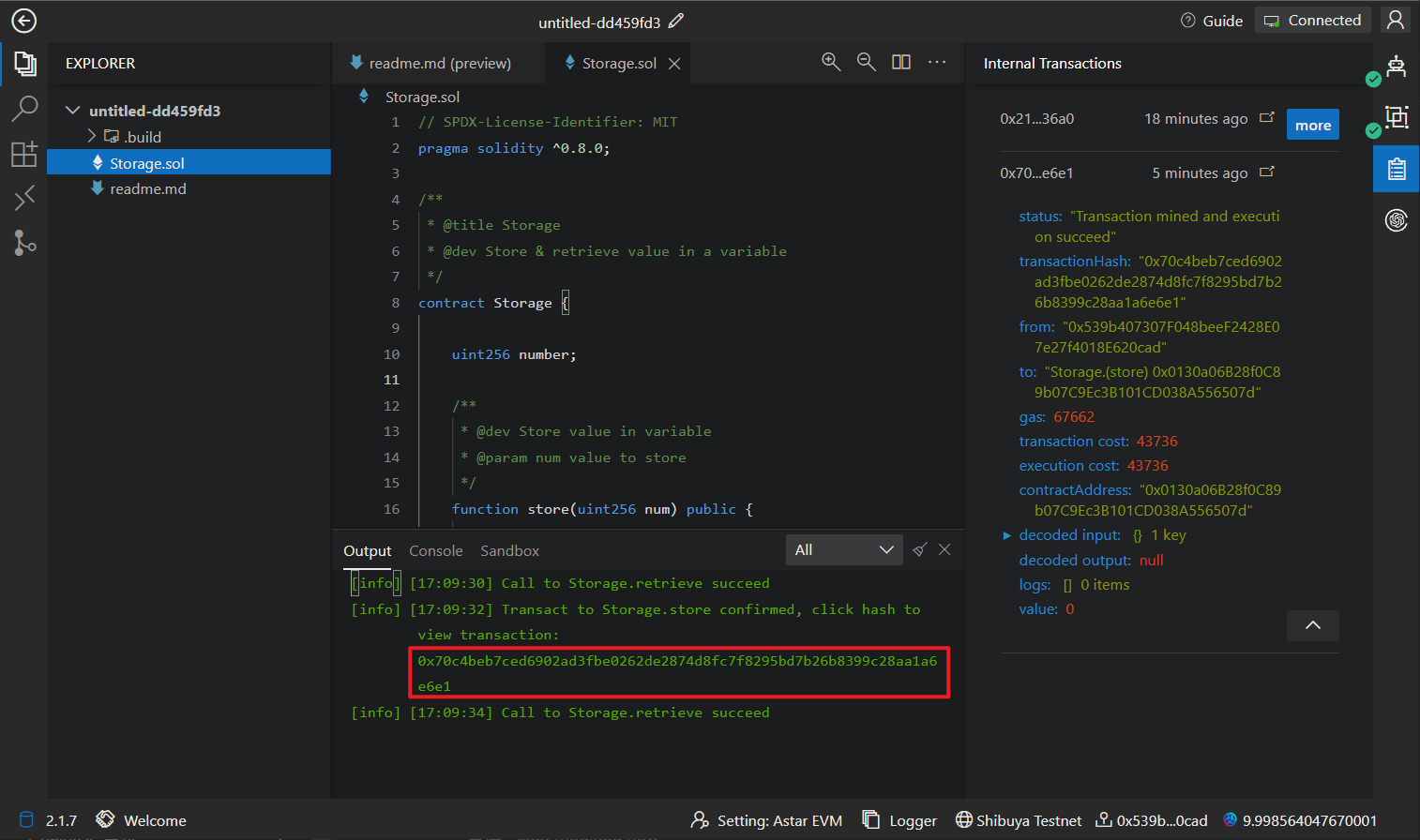
Task: Open the Search icon in activity bar
Action: (24, 109)
